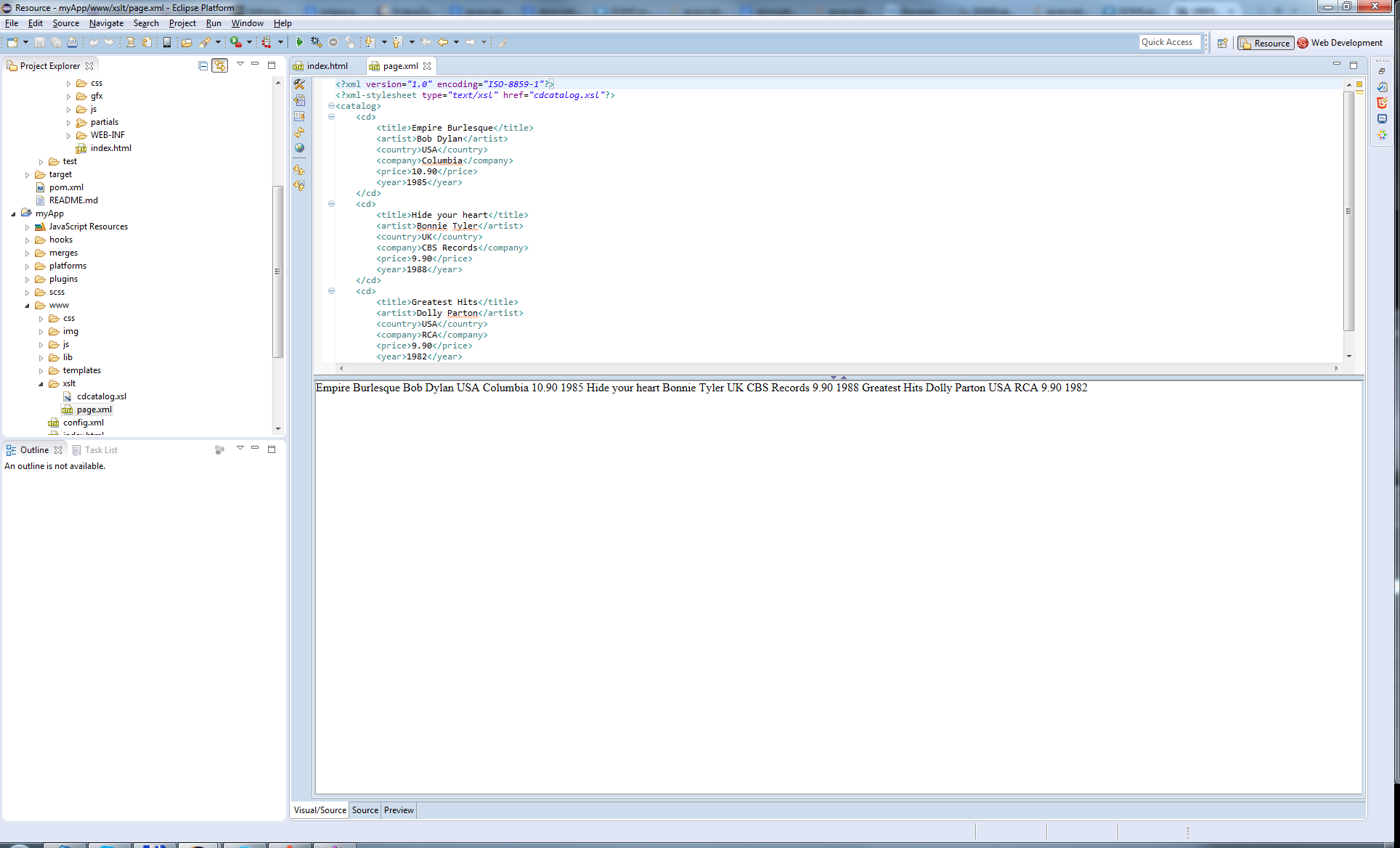Click the Quick Access search field
The width and height of the screenshot is (1400, 848).
point(1169,42)
